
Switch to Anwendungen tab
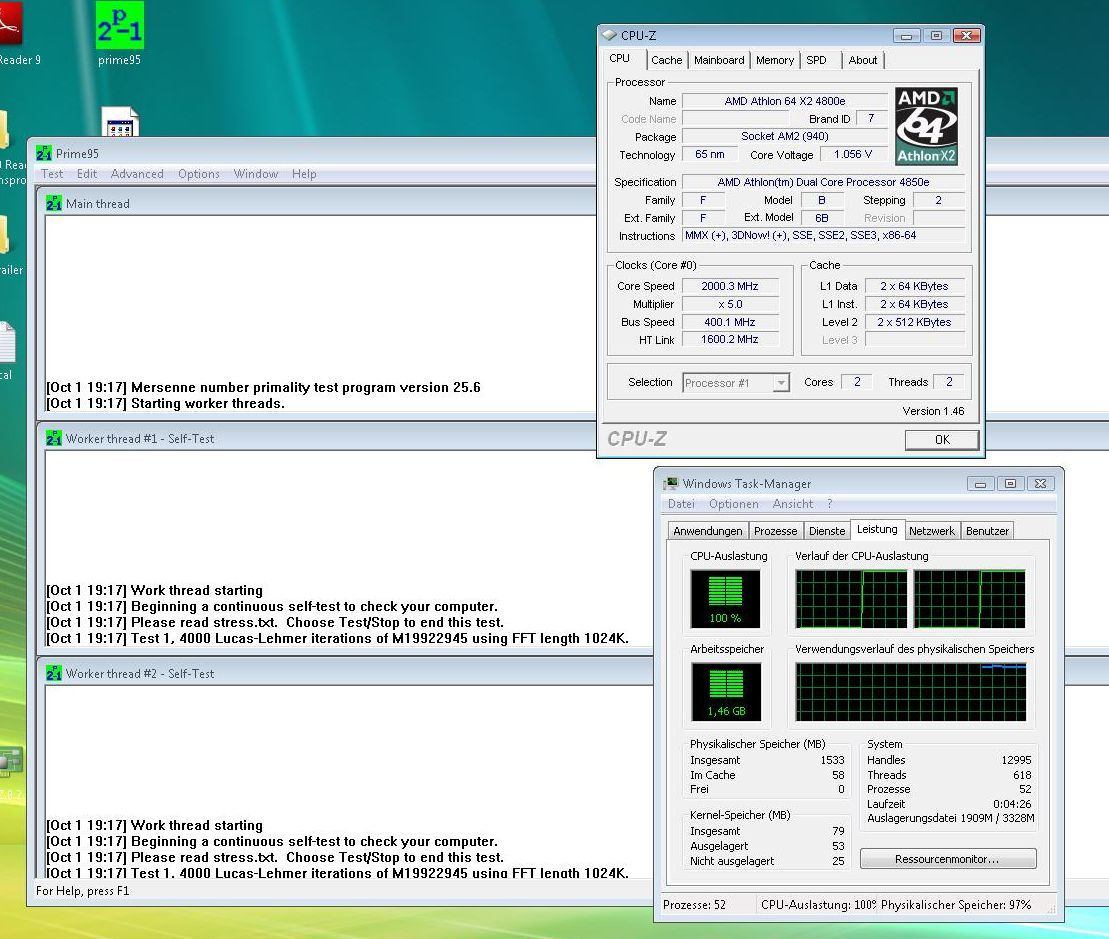(708, 531)
